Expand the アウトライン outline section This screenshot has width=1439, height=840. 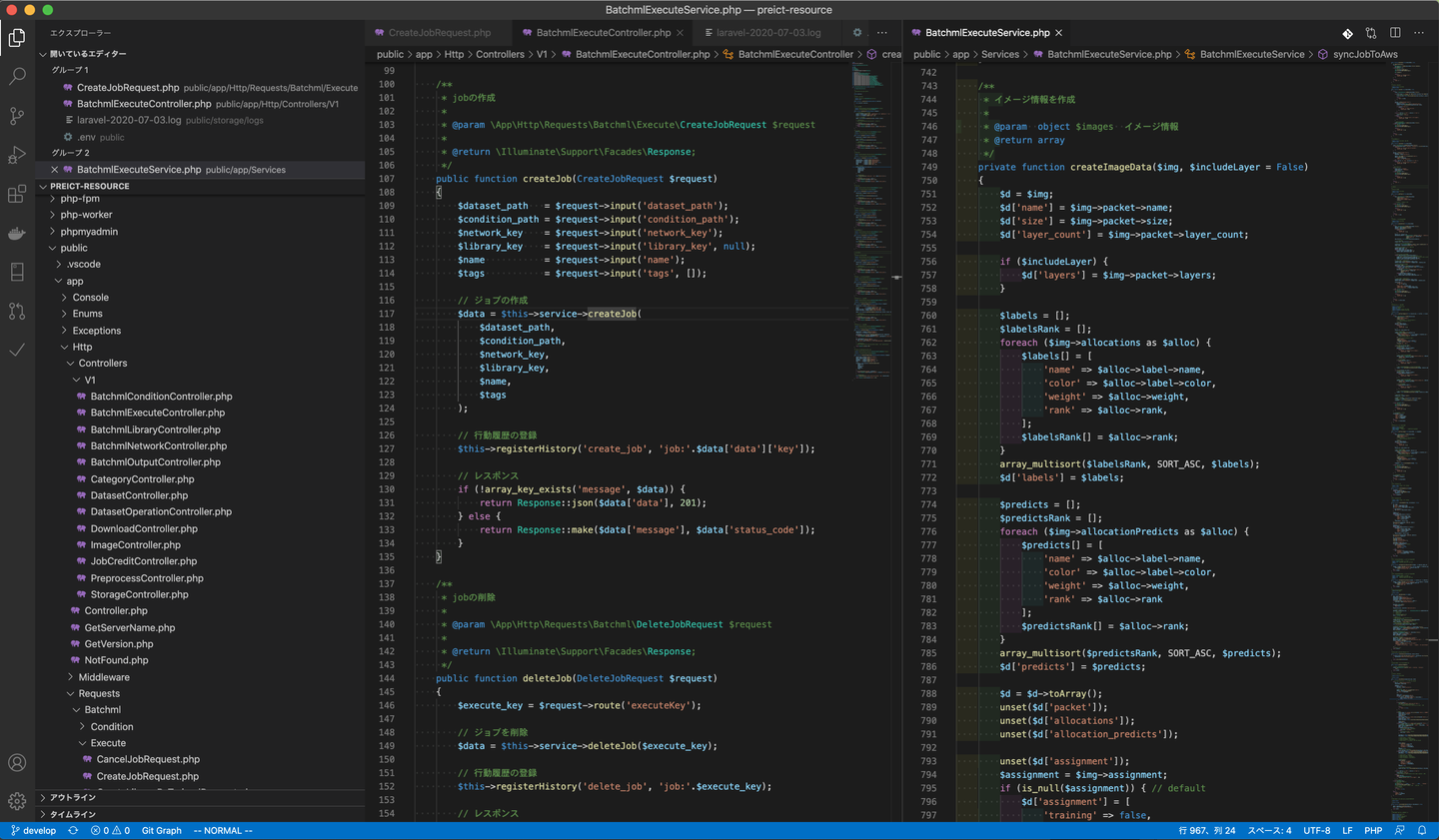coord(73,797)
